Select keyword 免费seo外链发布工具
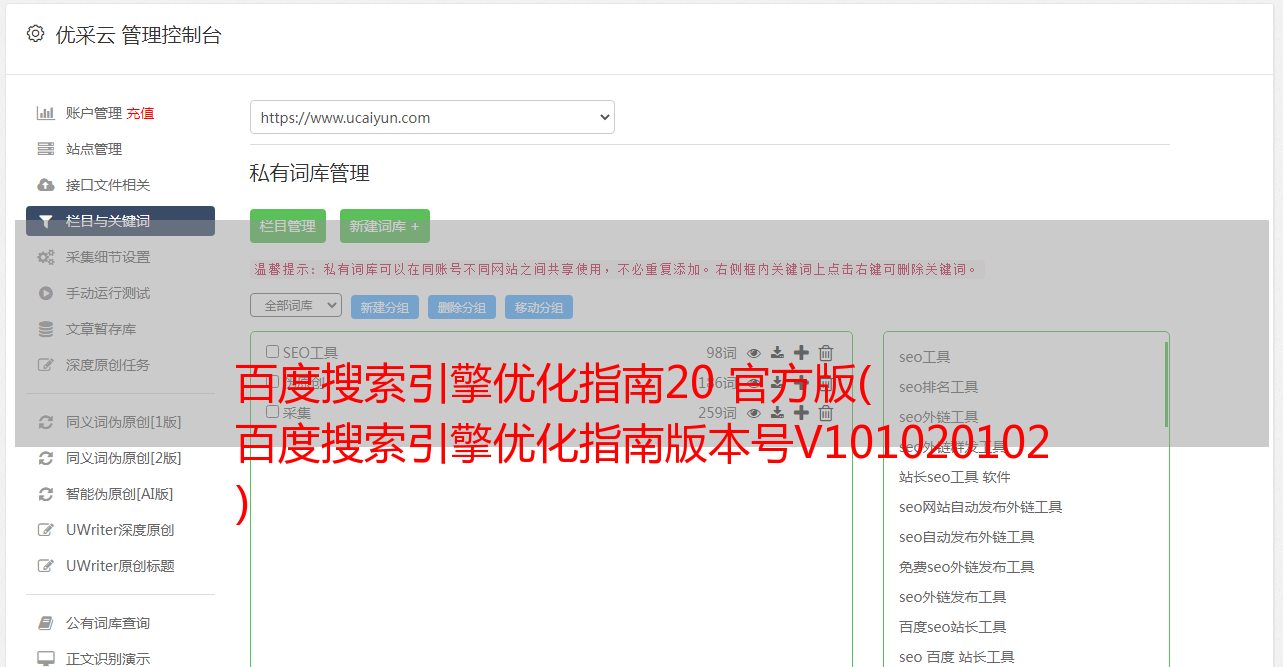 click(x=967, y=567)
